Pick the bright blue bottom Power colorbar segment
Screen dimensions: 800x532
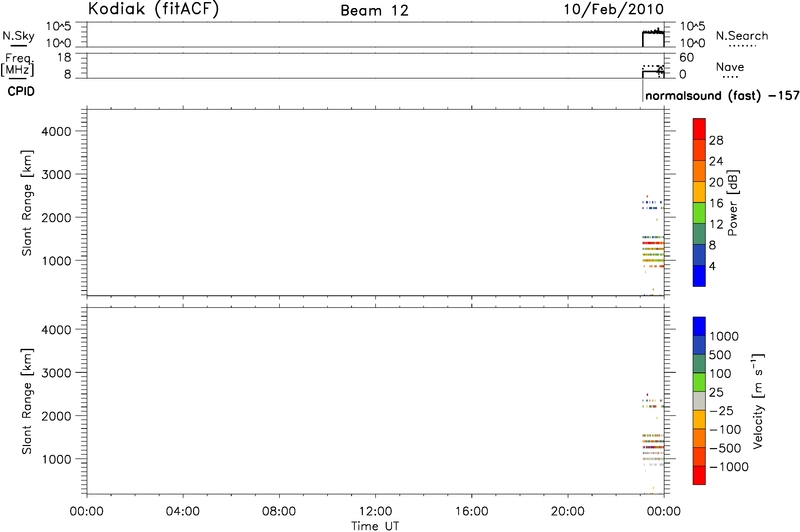(700, 278)
